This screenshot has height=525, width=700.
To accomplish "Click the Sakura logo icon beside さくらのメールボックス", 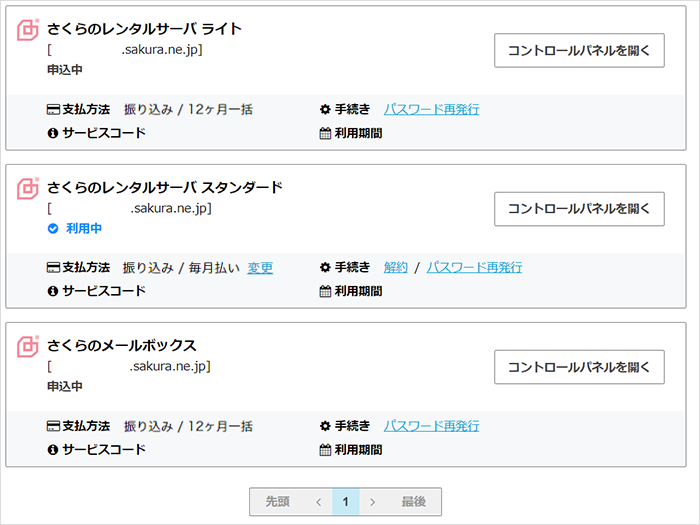I will tap(28, 347).
